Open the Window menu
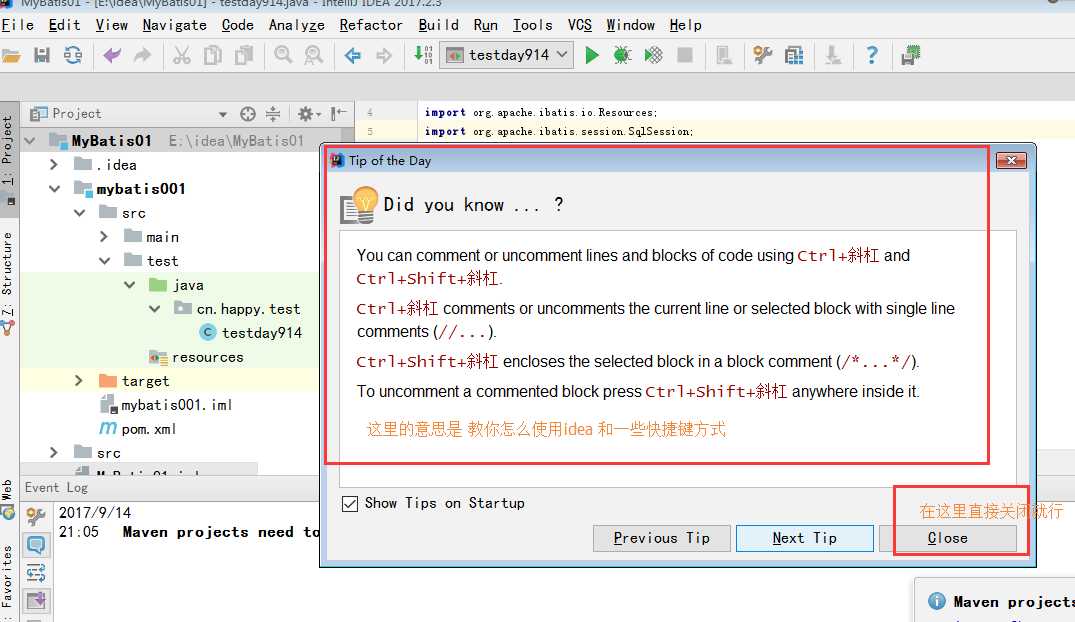This screenshot has width=1075, height=622. 630,25
